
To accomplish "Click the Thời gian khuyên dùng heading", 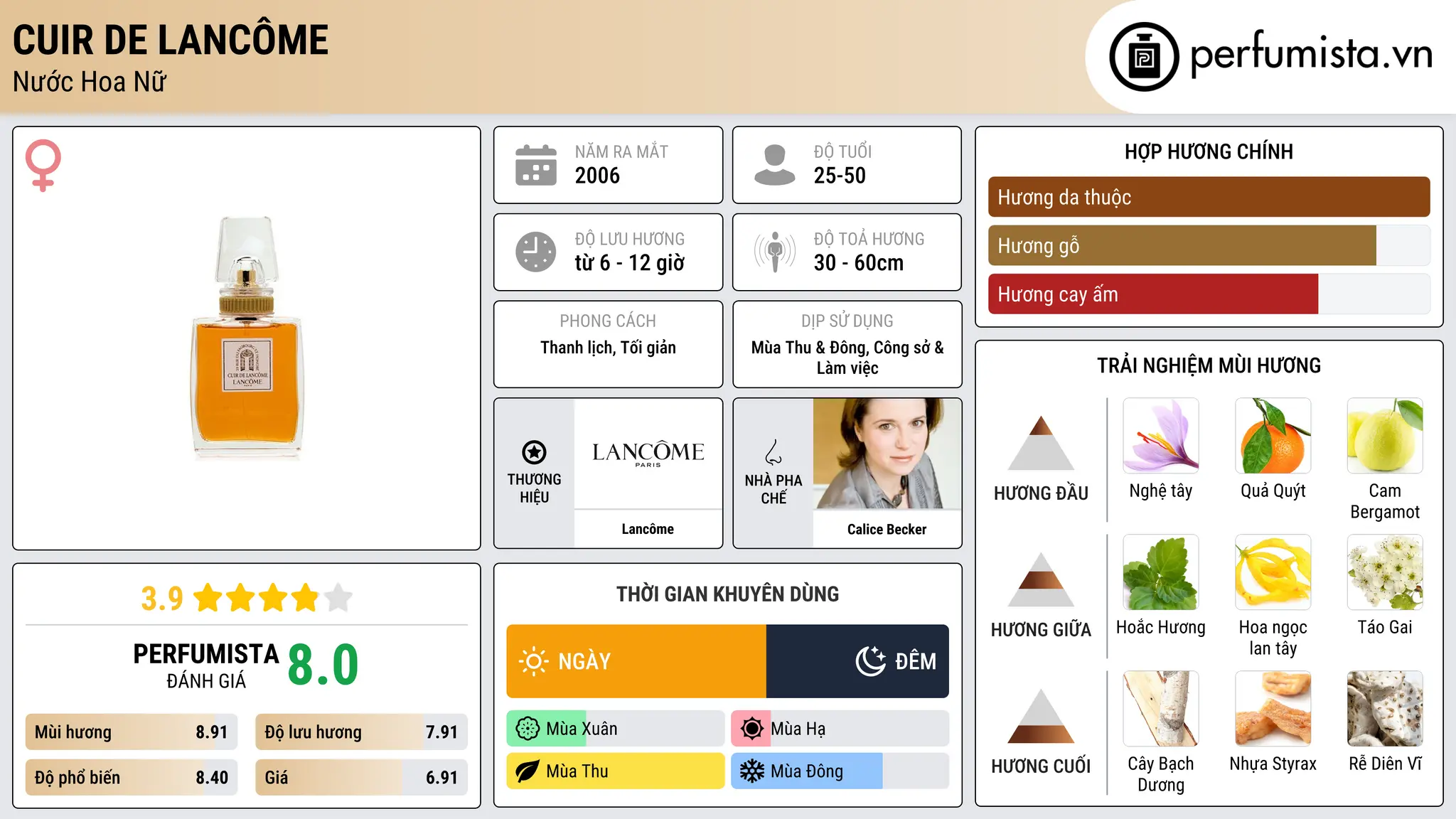I will point(728,594).
